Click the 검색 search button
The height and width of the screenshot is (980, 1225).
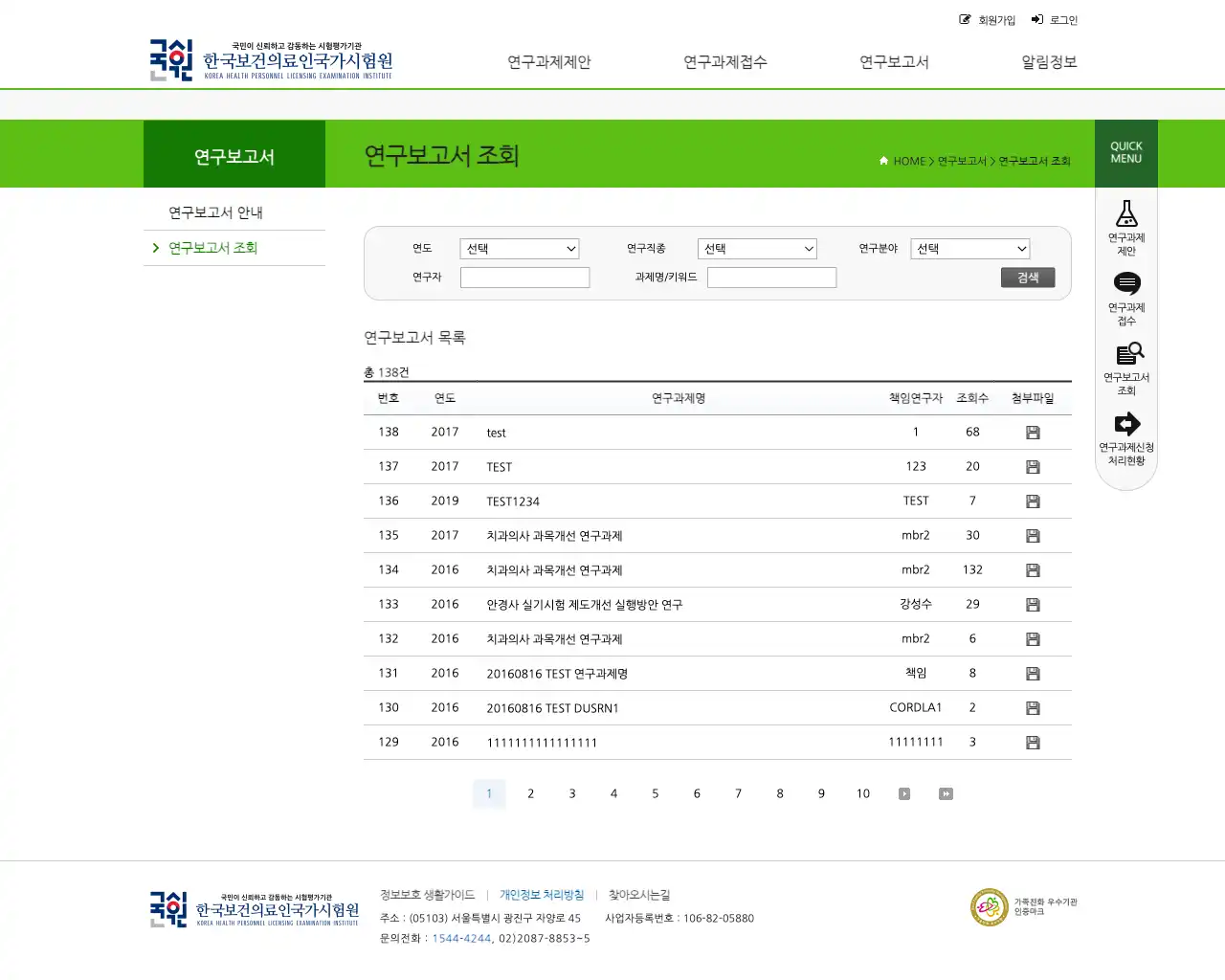(x=1028, y=278)
